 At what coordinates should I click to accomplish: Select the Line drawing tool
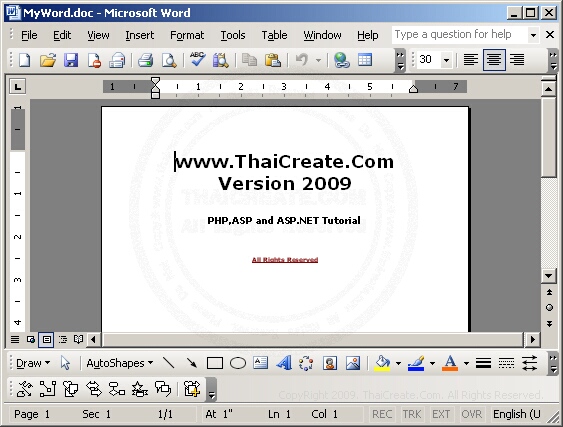168,363
